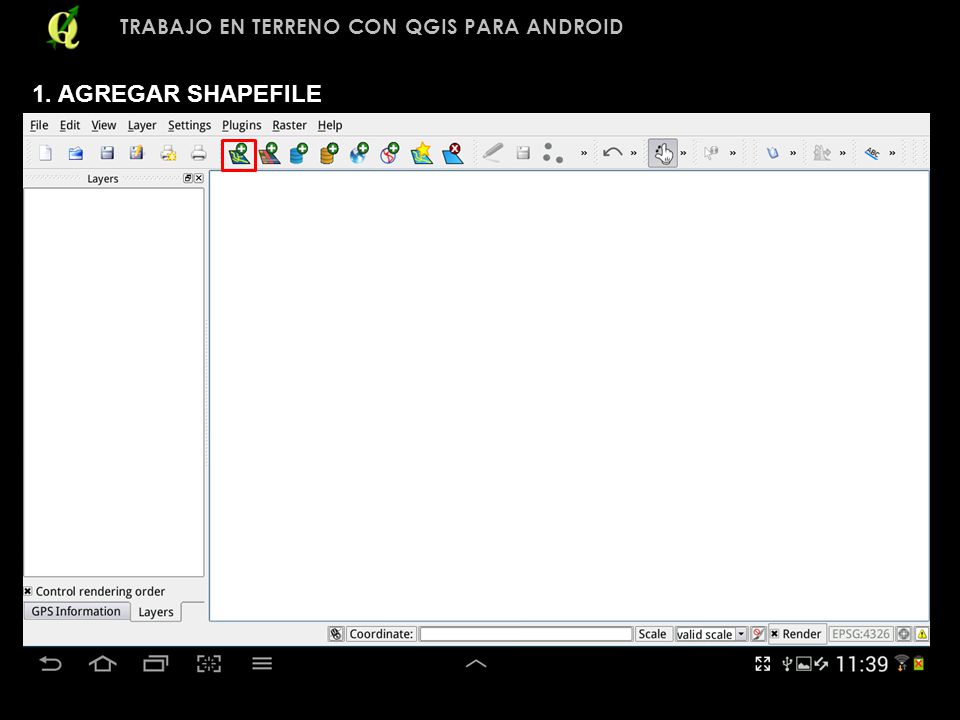Click the Coordinate input field

[526, 634]
